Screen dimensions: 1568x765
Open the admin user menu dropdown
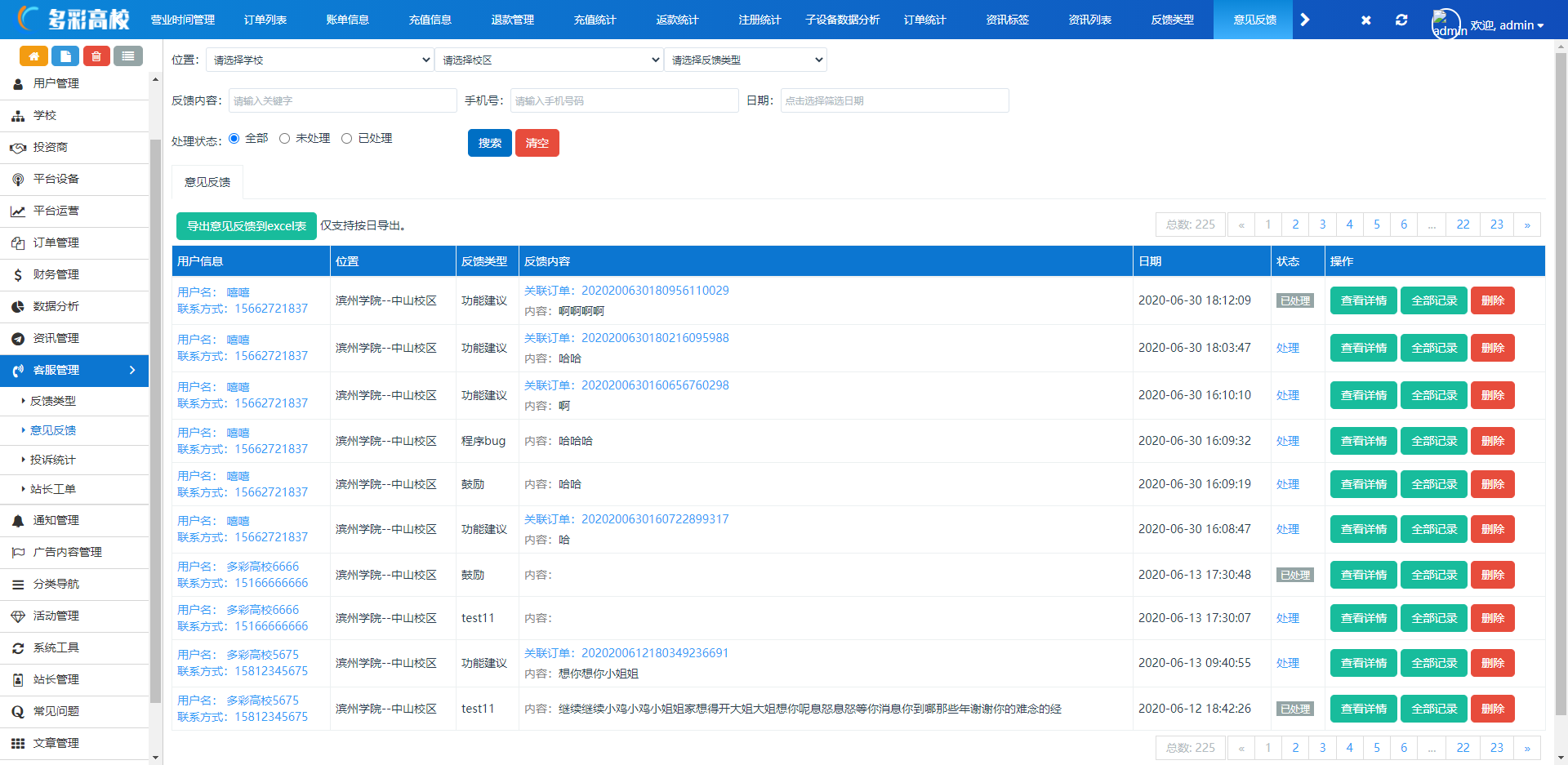1507,25
